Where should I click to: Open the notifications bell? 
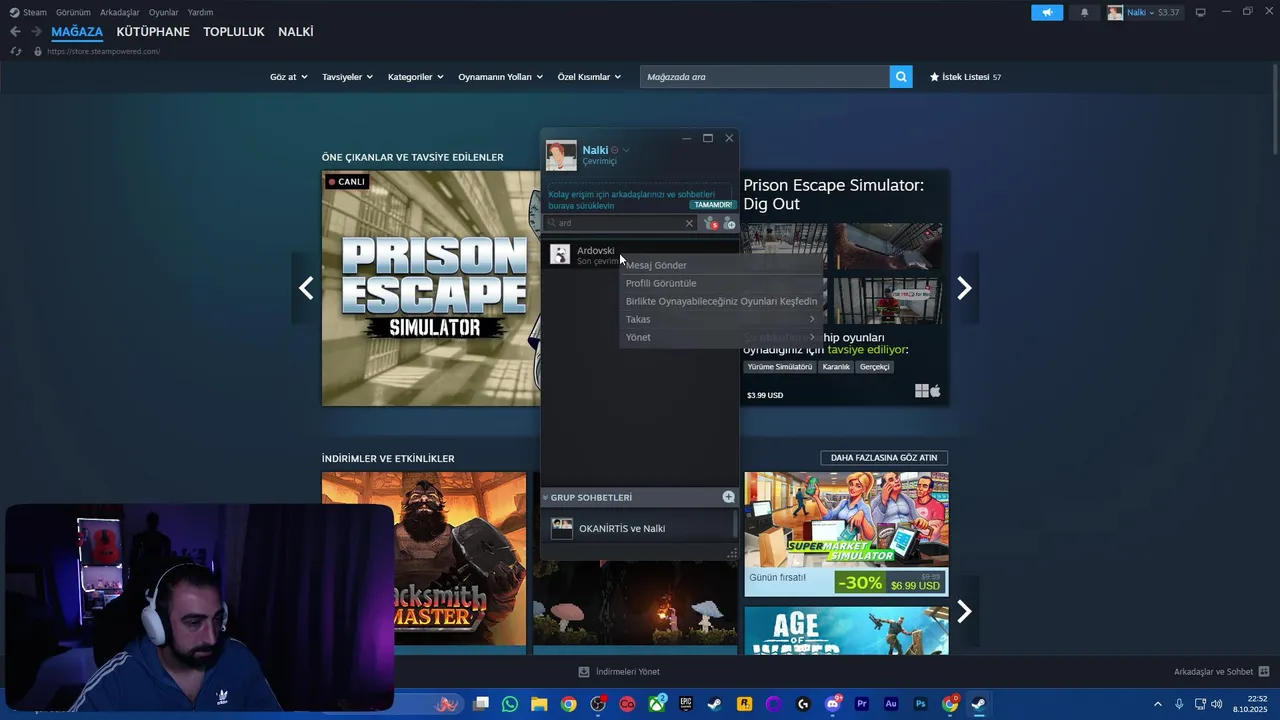click(1085, 12)
